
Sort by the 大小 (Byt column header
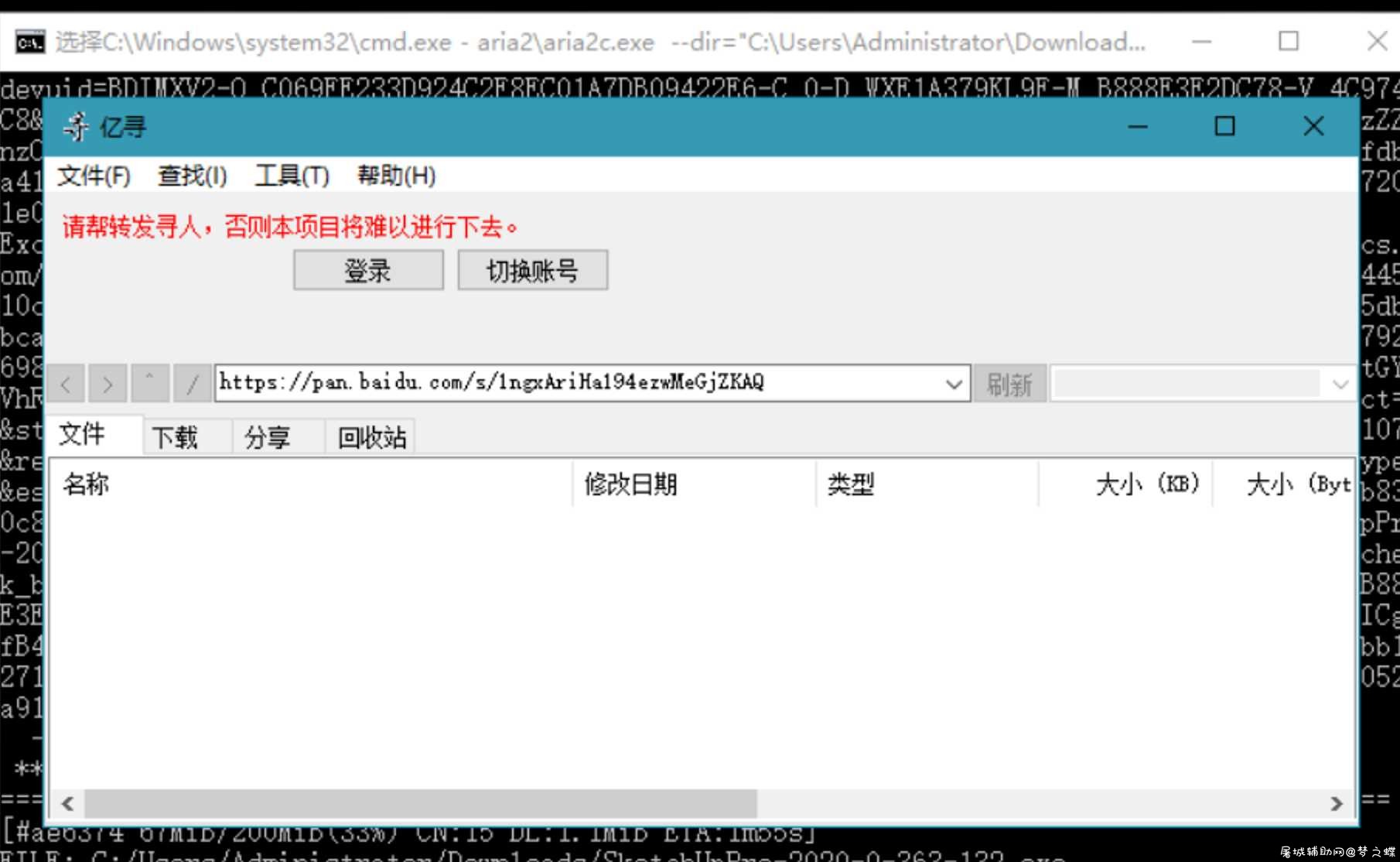pos(1284,484)
